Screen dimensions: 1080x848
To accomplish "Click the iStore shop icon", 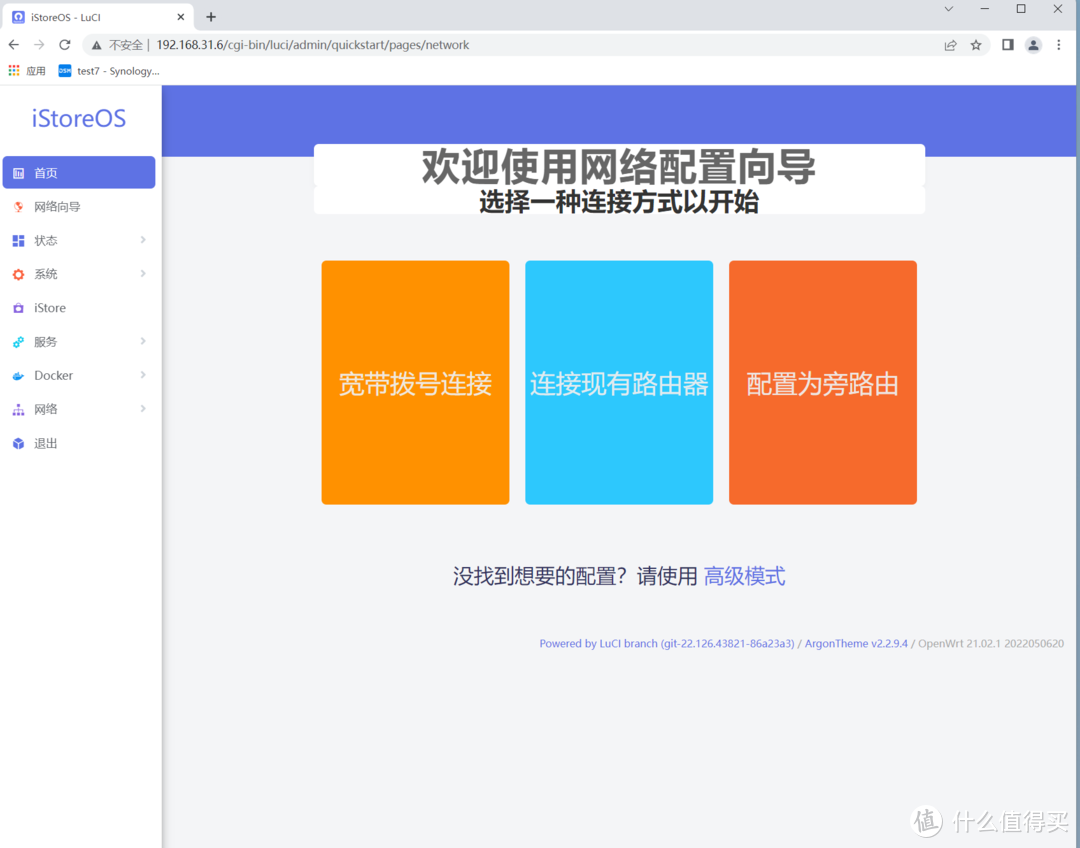I will tap(18, 308).
